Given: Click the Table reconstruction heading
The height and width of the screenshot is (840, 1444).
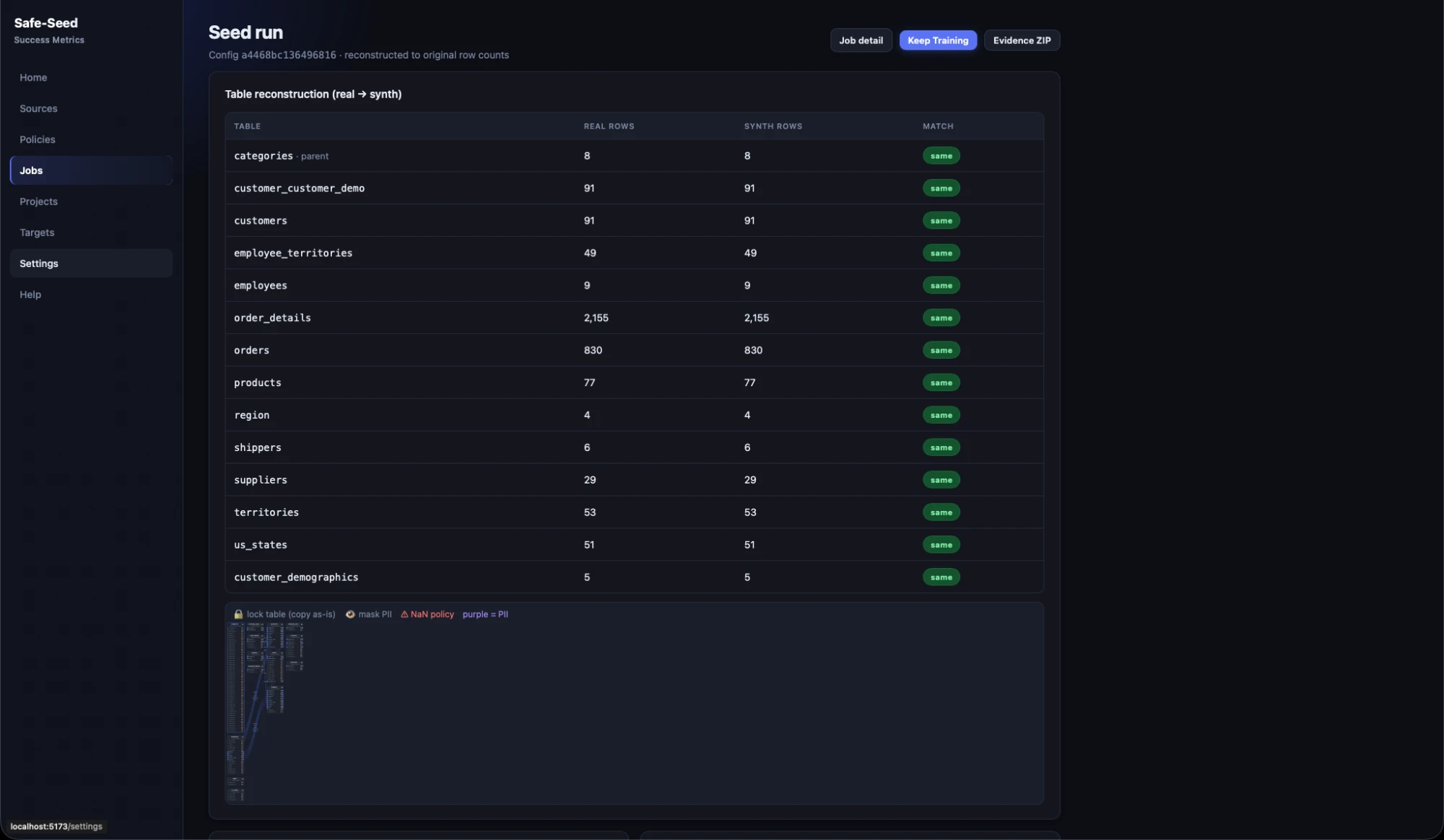Looking at the screenshot, I should coord(313,95).
